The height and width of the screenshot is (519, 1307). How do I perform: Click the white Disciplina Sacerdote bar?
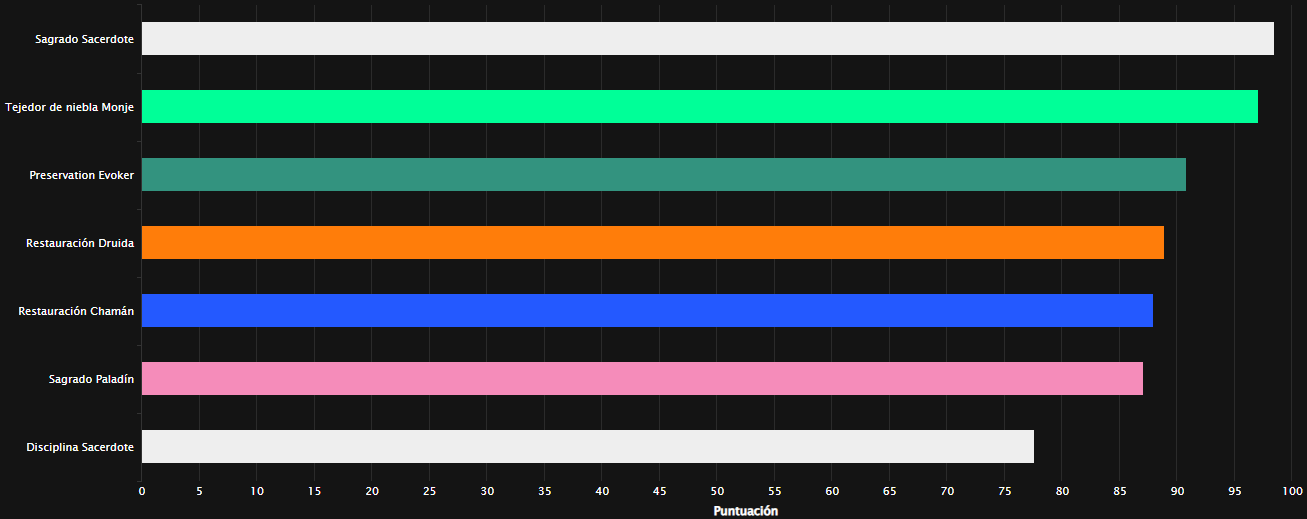coord(587,447)
